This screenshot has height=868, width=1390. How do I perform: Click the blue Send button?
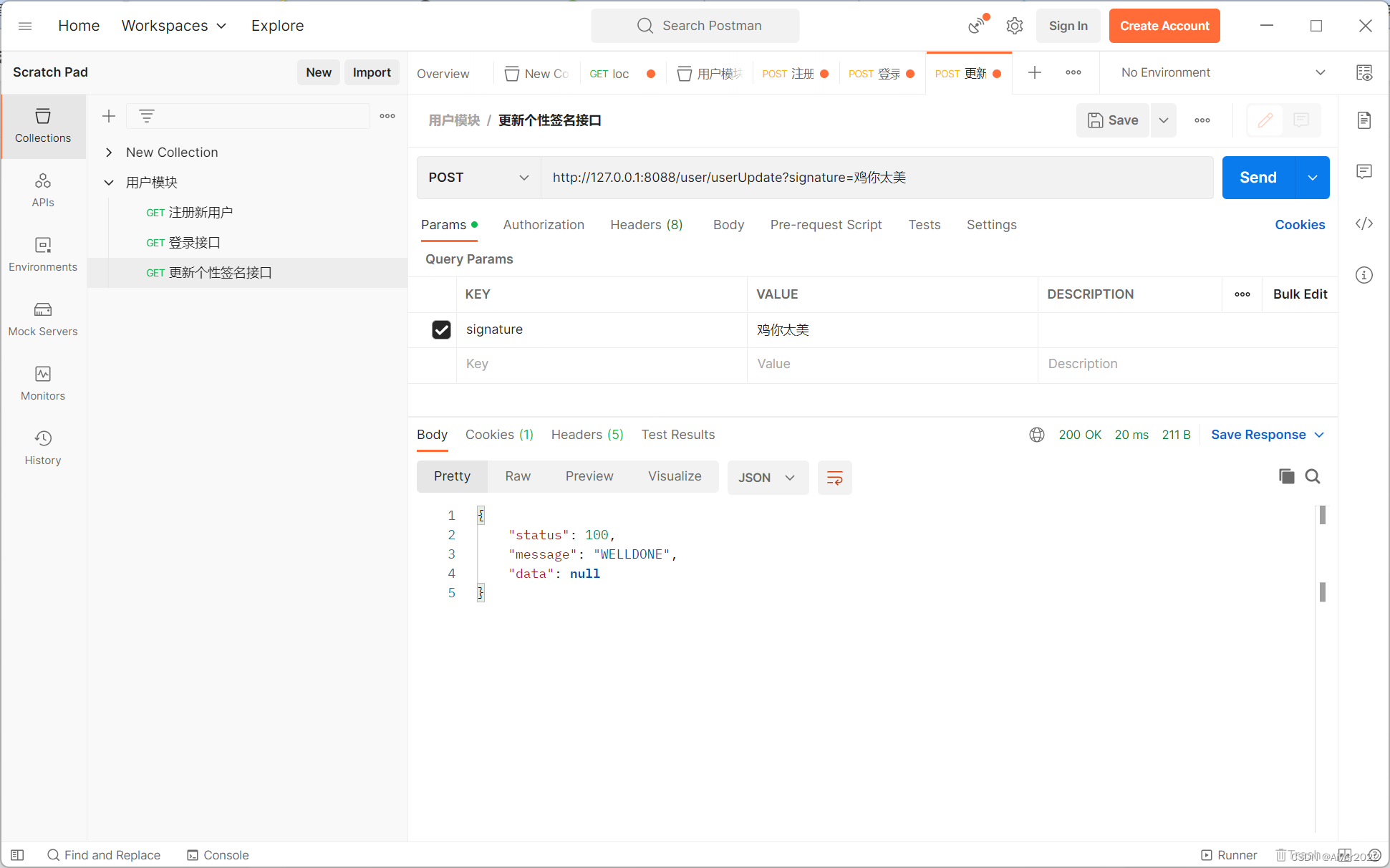(1258, 178)
